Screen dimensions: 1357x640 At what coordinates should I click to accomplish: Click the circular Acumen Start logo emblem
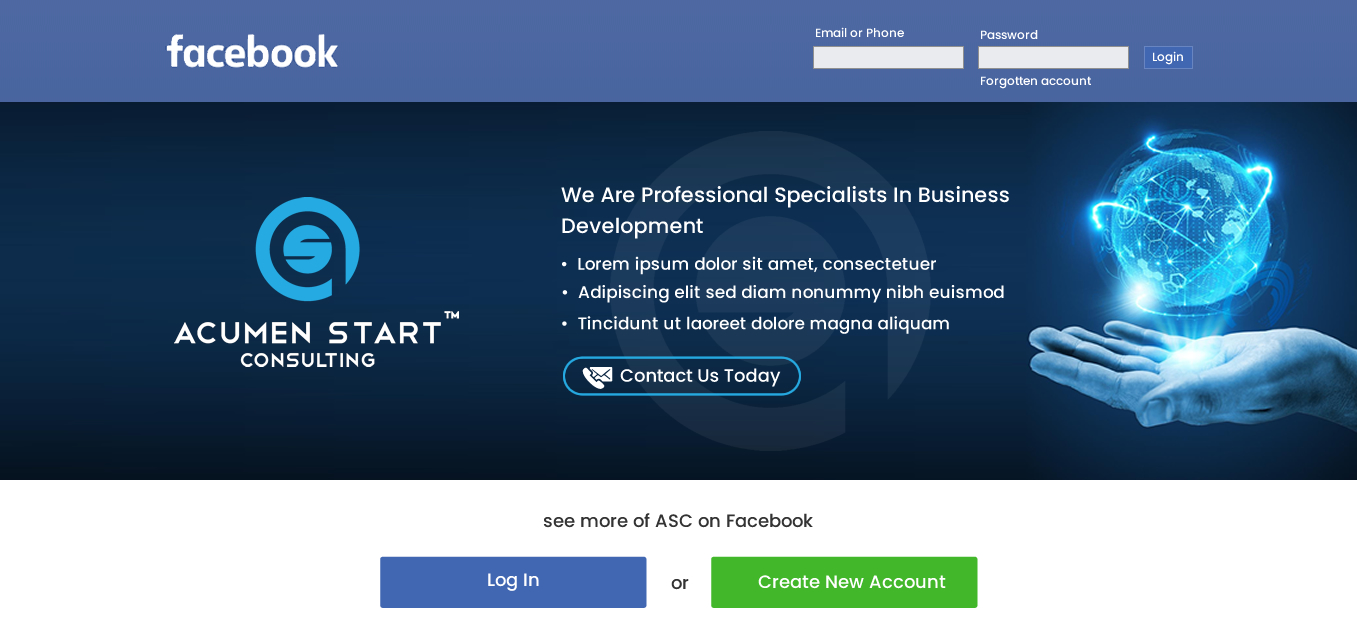click(307, 249)
